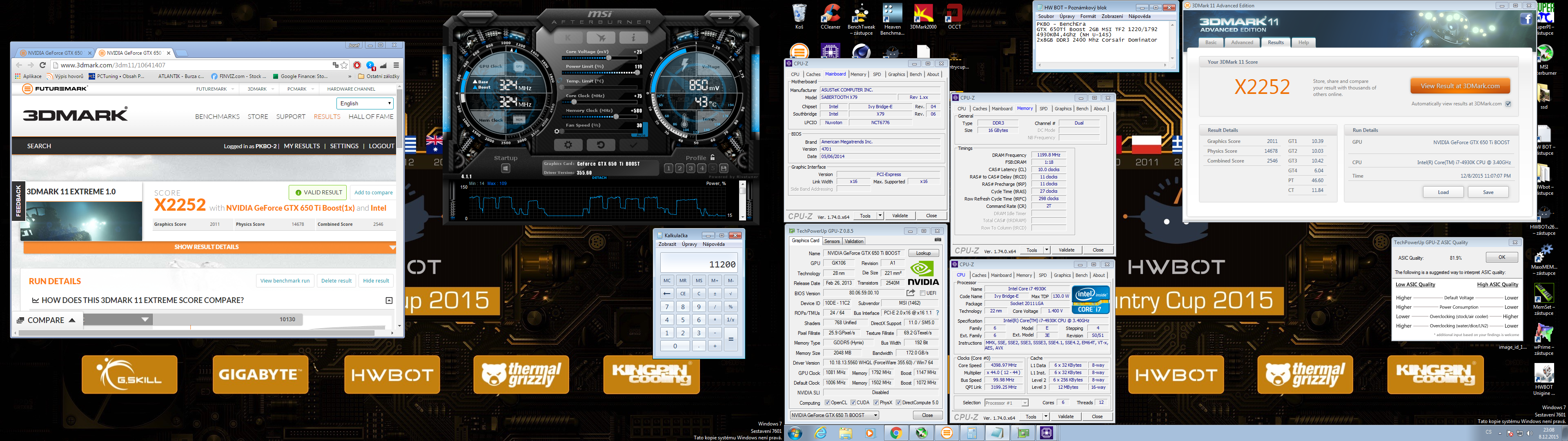Open the OCCT desktop shortcut

pos(954,16)
